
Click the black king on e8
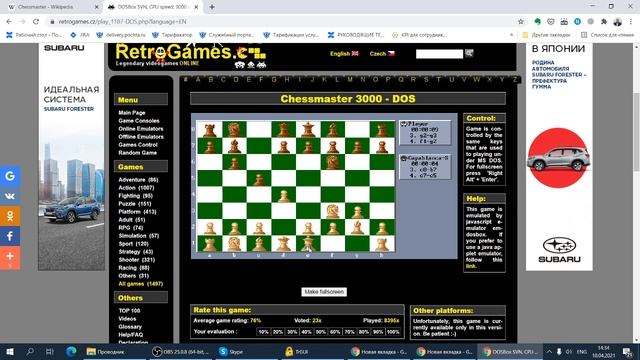308,129
